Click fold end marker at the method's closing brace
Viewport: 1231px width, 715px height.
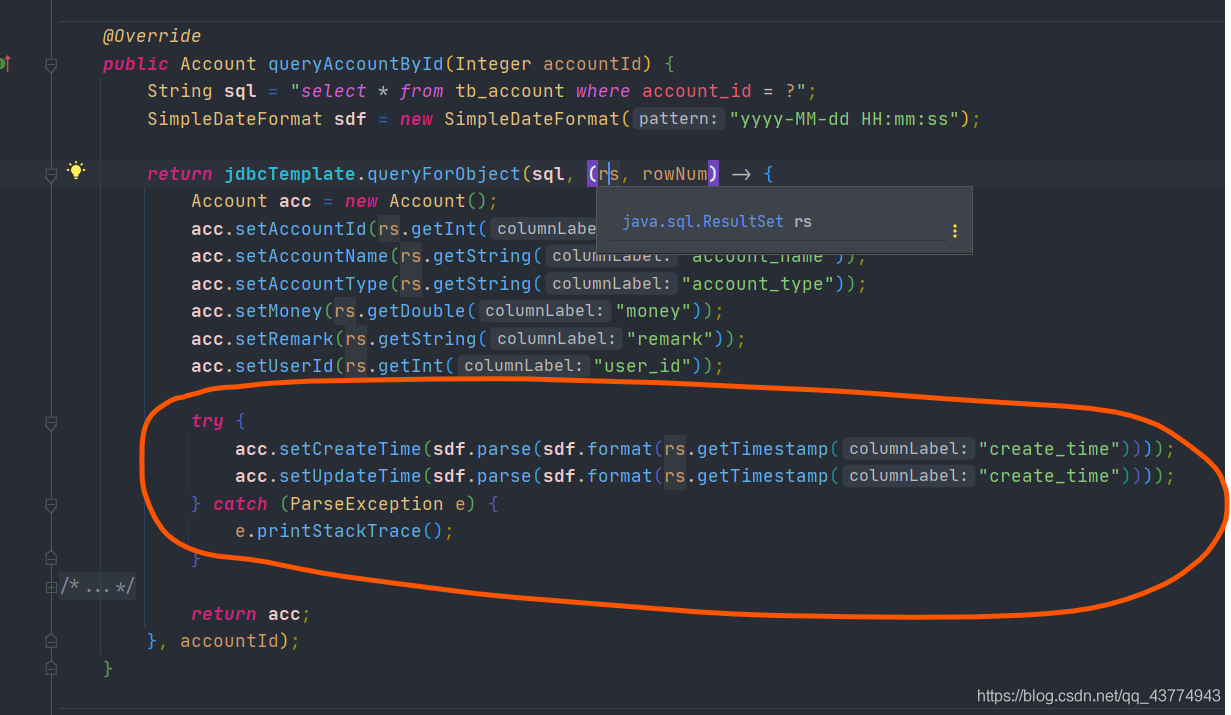[x=51, y=667]
